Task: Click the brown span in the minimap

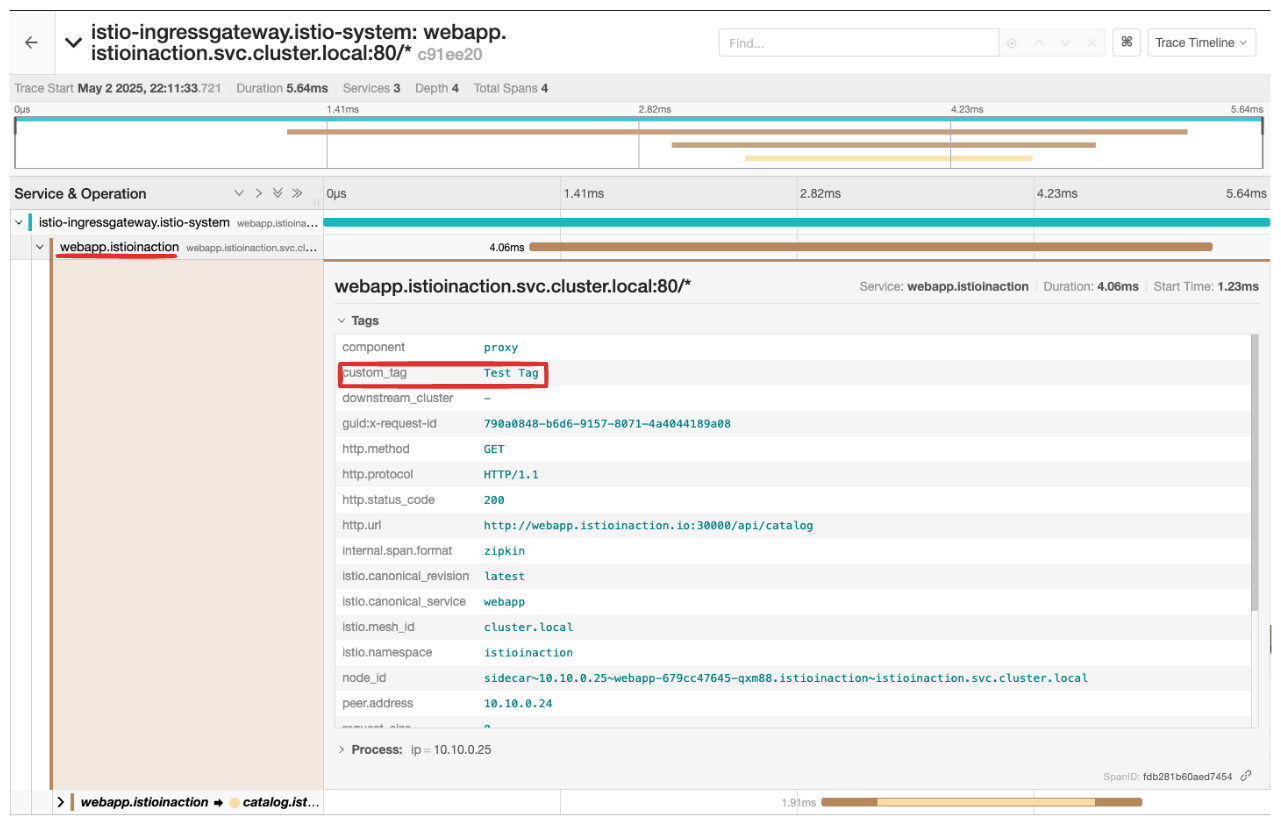Action: pyautogui.click(x=737, y=131)
